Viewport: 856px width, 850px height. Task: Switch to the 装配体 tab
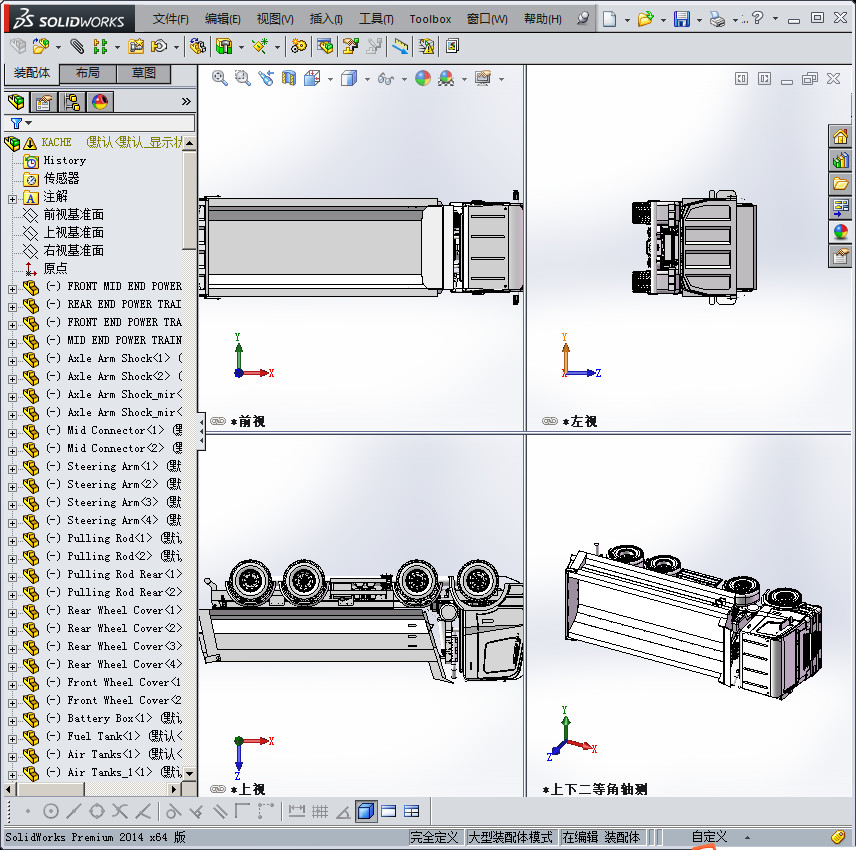point(32,73)
